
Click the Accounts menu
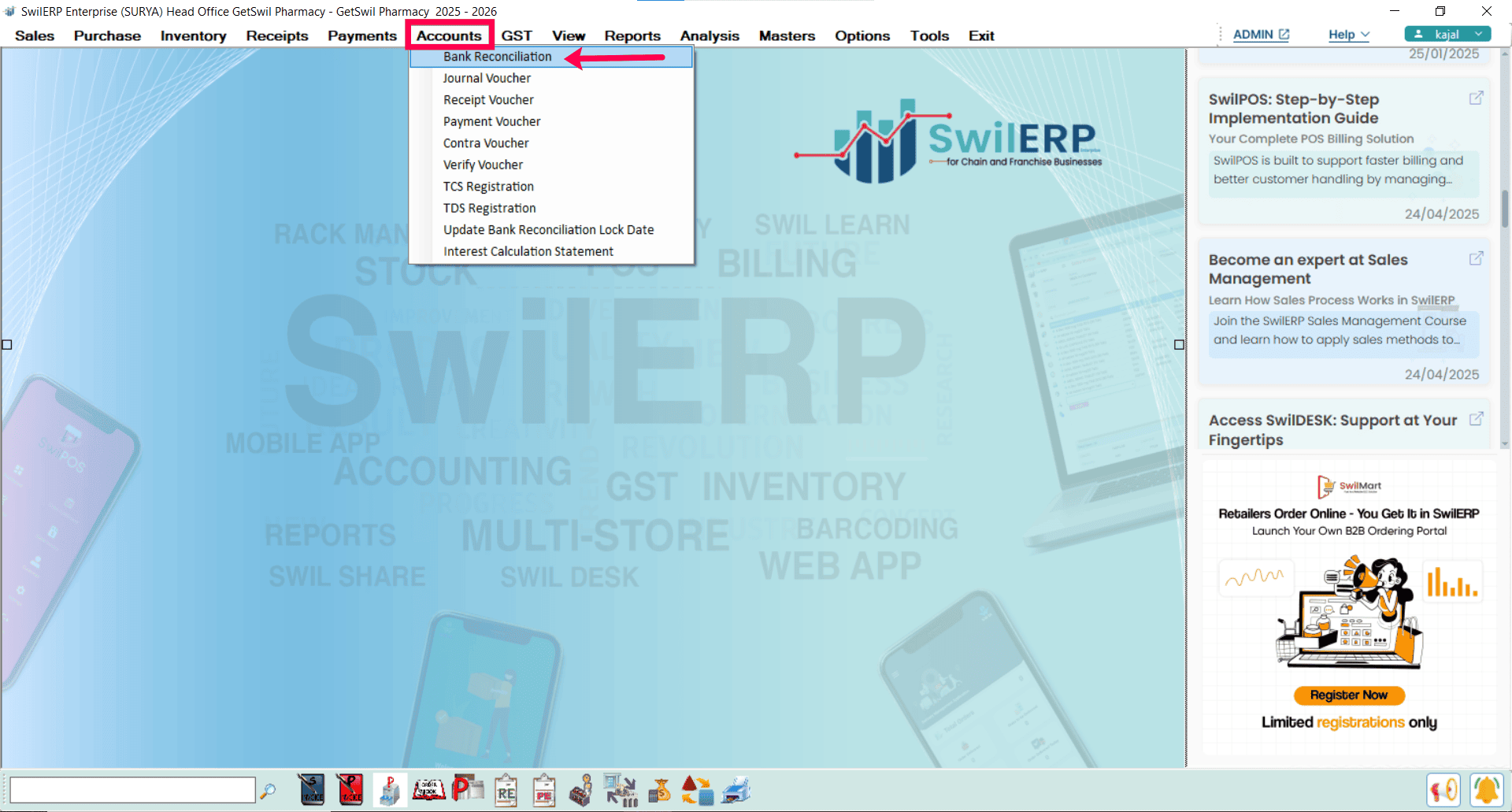449,35
